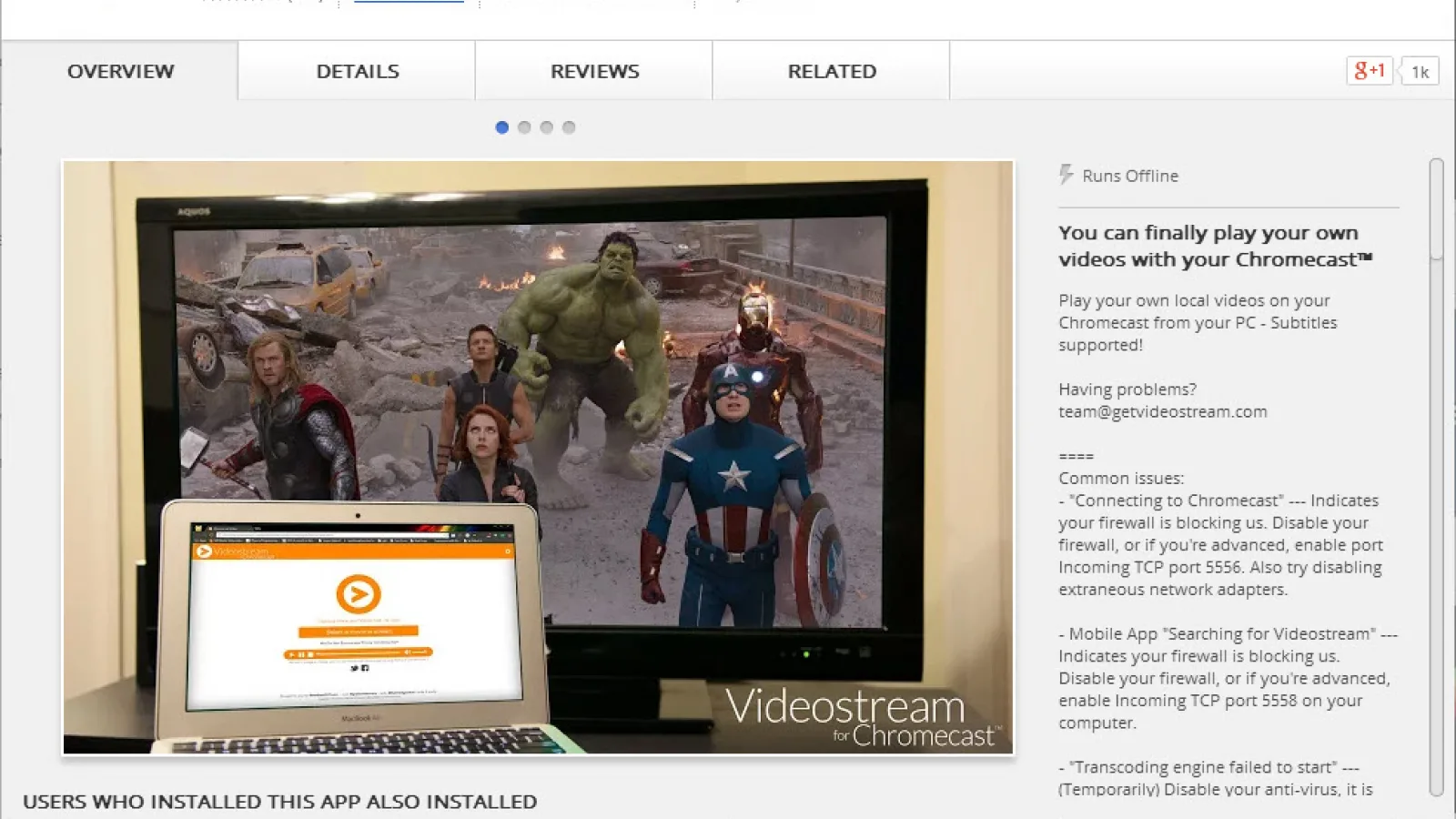Click the 'Having problems?' text
1456x819 pixels.
click(1127, 389)
